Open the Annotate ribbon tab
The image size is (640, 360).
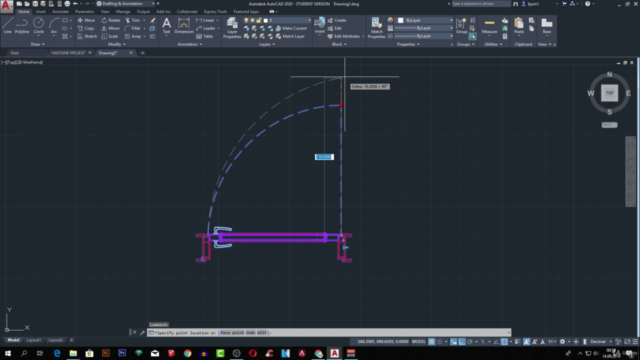tap(60, 11)
